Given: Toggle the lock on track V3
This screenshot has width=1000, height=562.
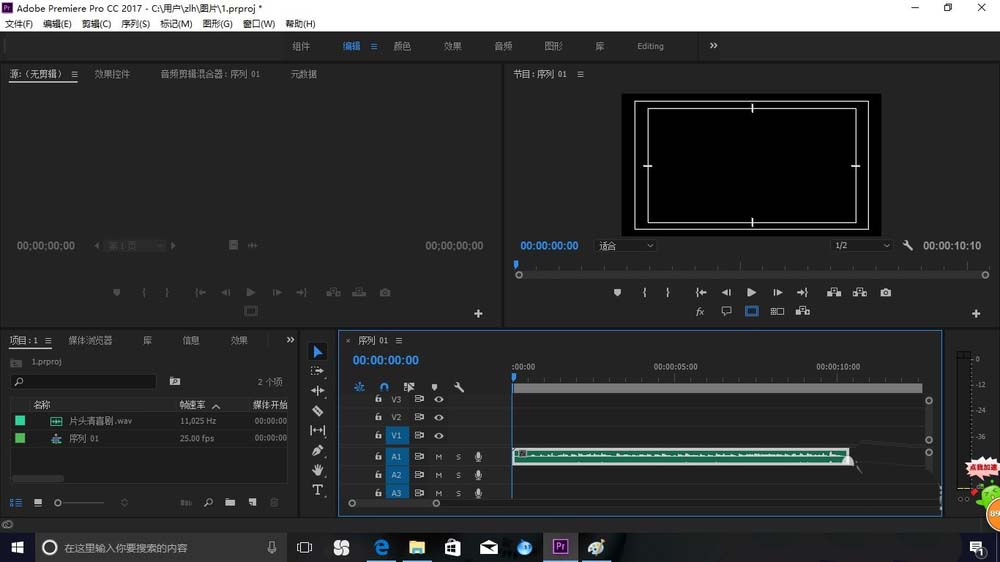Looking at the screenshot, I should tap(378, 399).
